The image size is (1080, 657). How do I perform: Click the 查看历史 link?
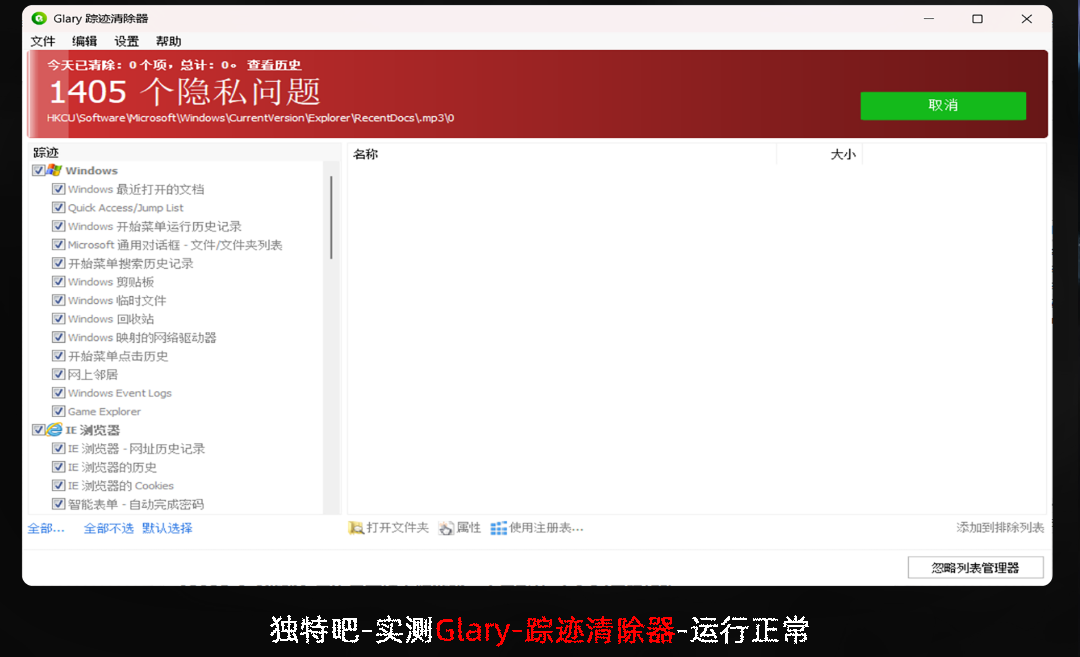(274, 65)
